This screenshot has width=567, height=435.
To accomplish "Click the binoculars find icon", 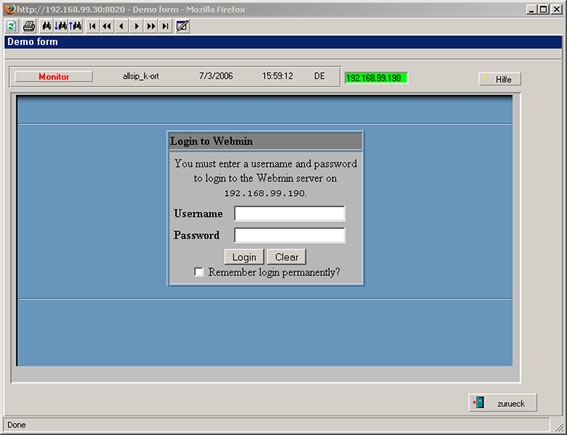I will click(x=47, y=26).
